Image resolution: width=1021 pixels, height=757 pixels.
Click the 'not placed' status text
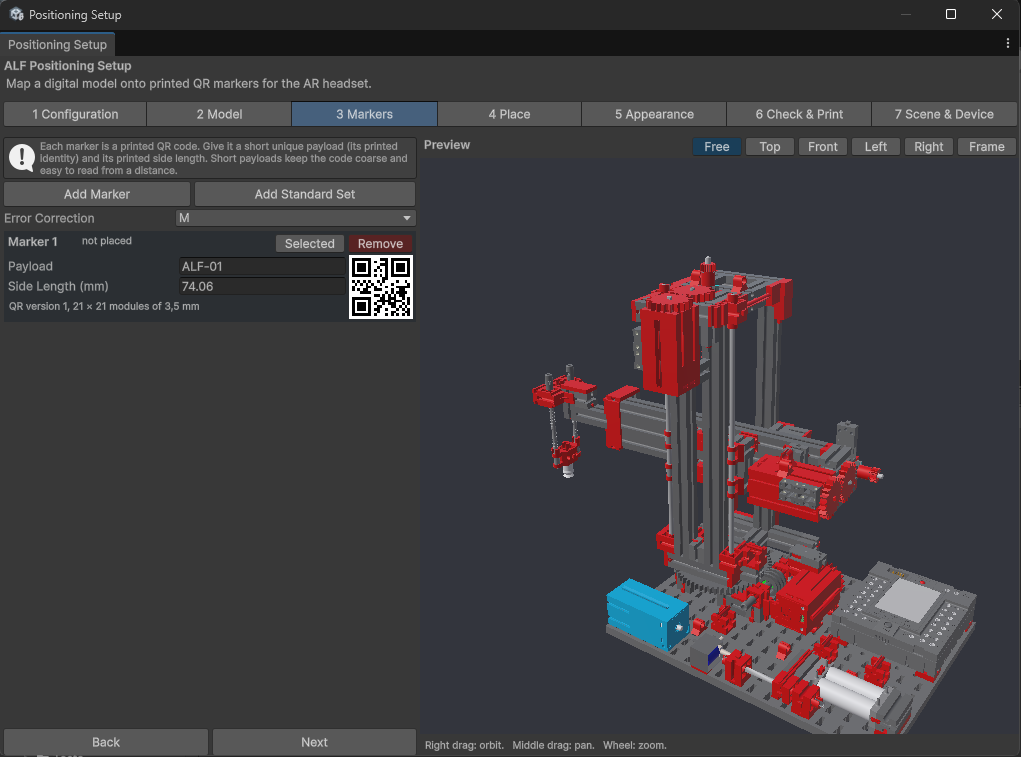(x=107, y=241)
